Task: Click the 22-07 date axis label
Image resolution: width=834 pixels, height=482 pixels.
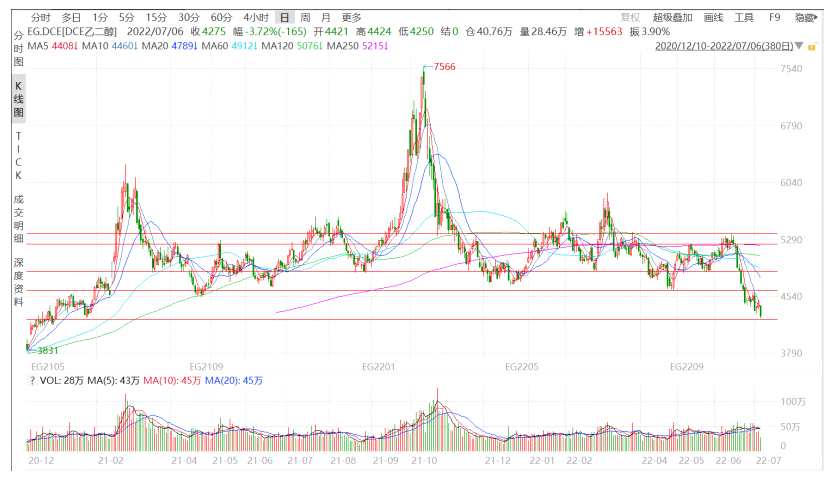Action: click(x=769, y=460)
